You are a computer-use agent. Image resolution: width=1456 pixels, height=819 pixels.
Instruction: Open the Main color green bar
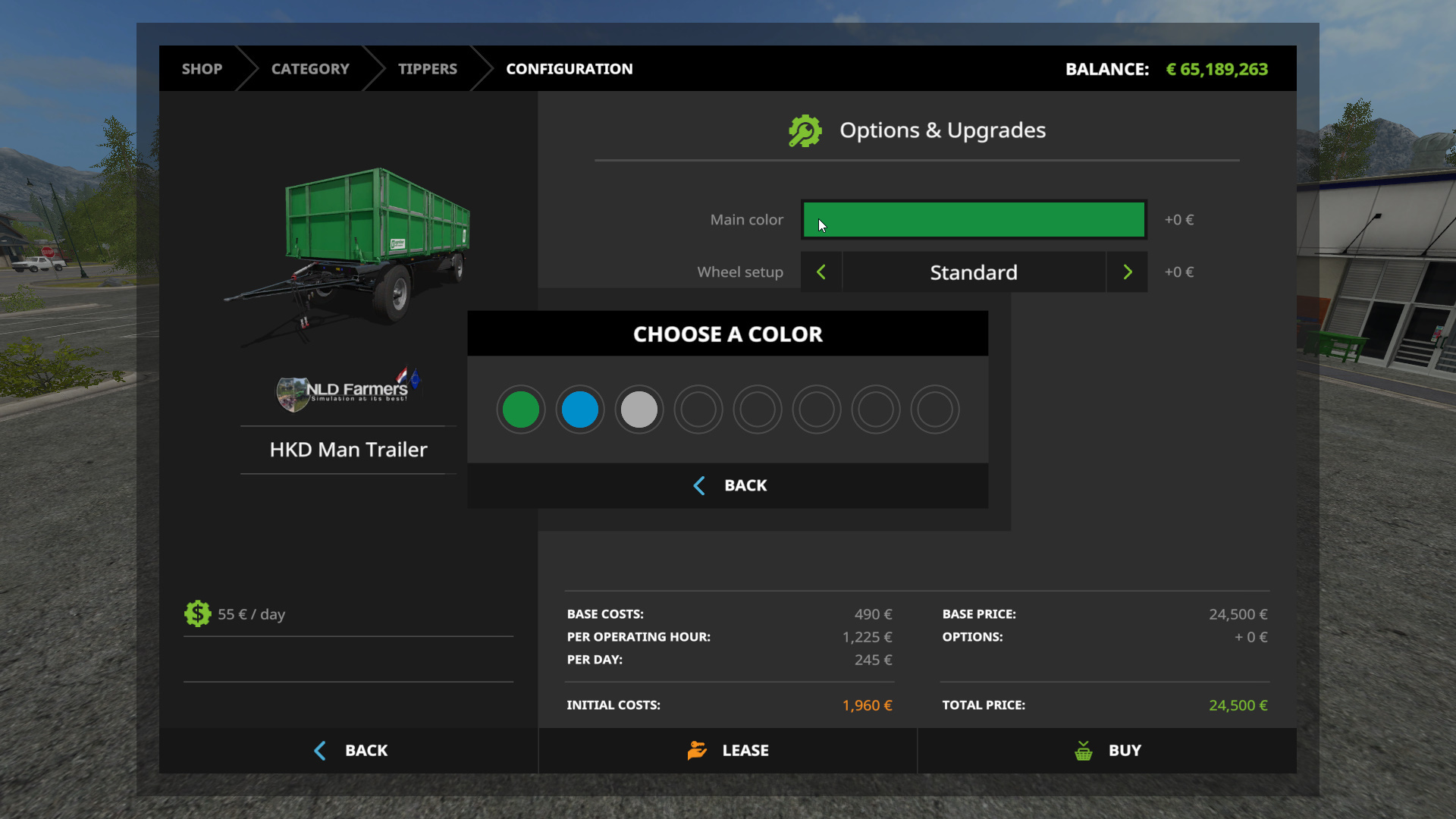tap(974, 220)
